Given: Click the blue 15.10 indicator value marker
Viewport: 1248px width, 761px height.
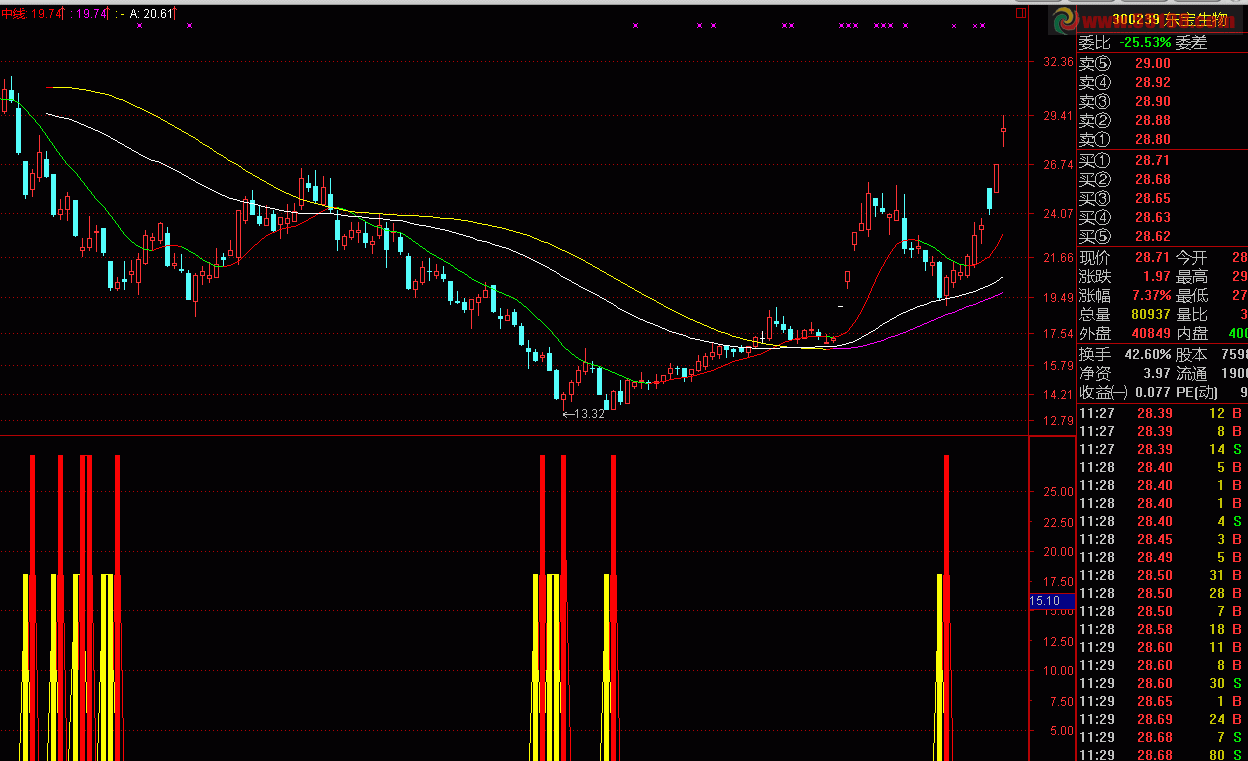Looking at the screenshot, I should [x=1052, y=601].
